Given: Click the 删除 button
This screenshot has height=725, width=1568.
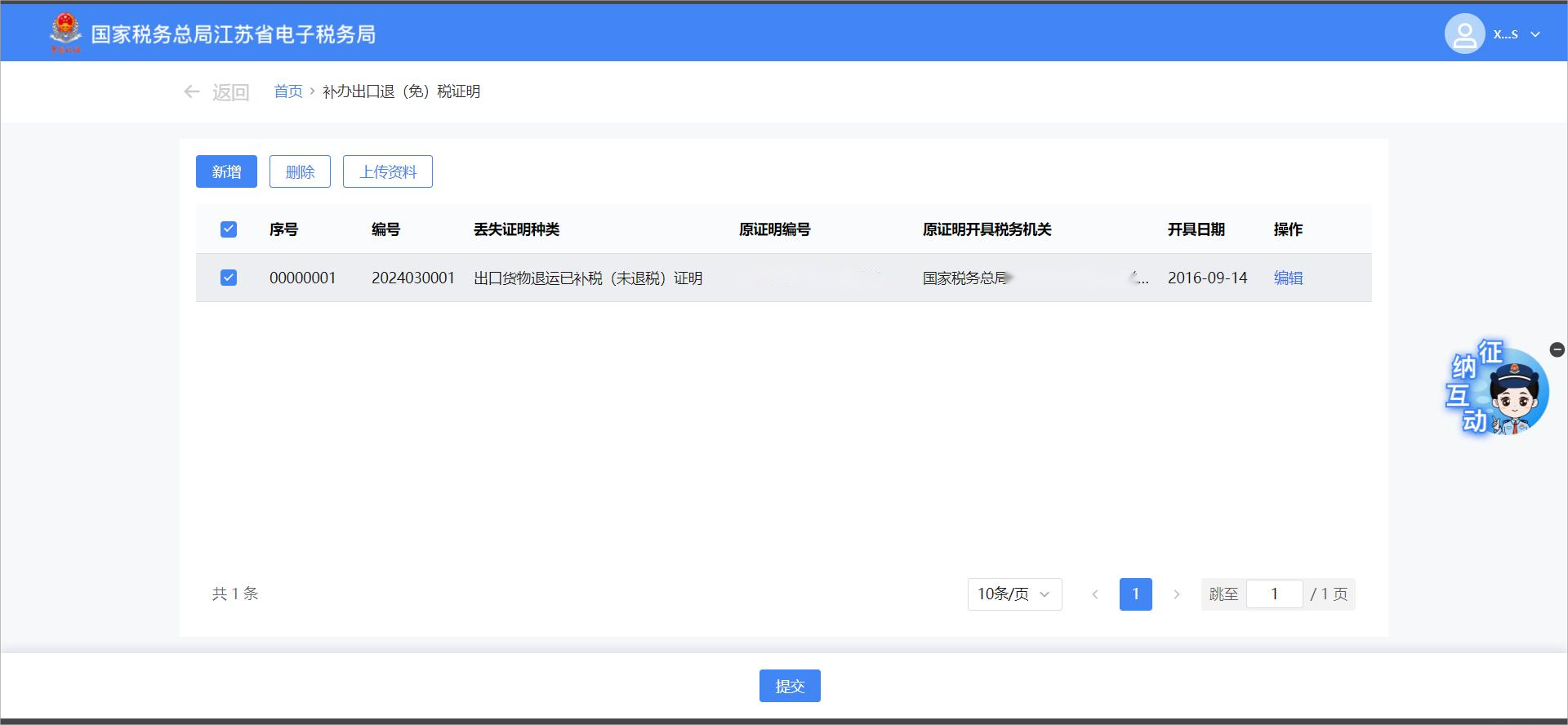Looking at the screenshot, I should [300, 171].
